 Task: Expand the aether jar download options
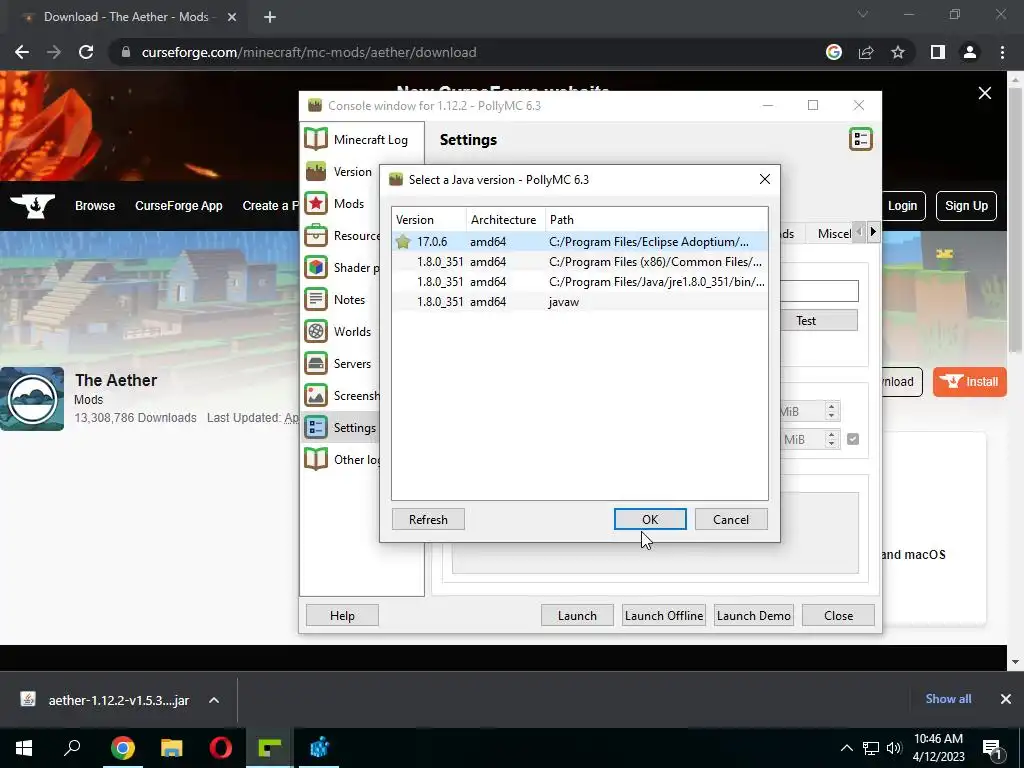coord(214,700)
